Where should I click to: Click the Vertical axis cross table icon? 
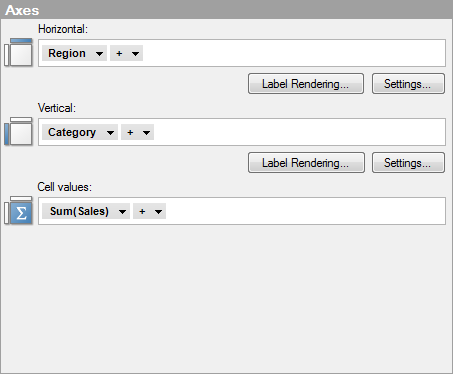pyautogui.click(x=18, y=131)
